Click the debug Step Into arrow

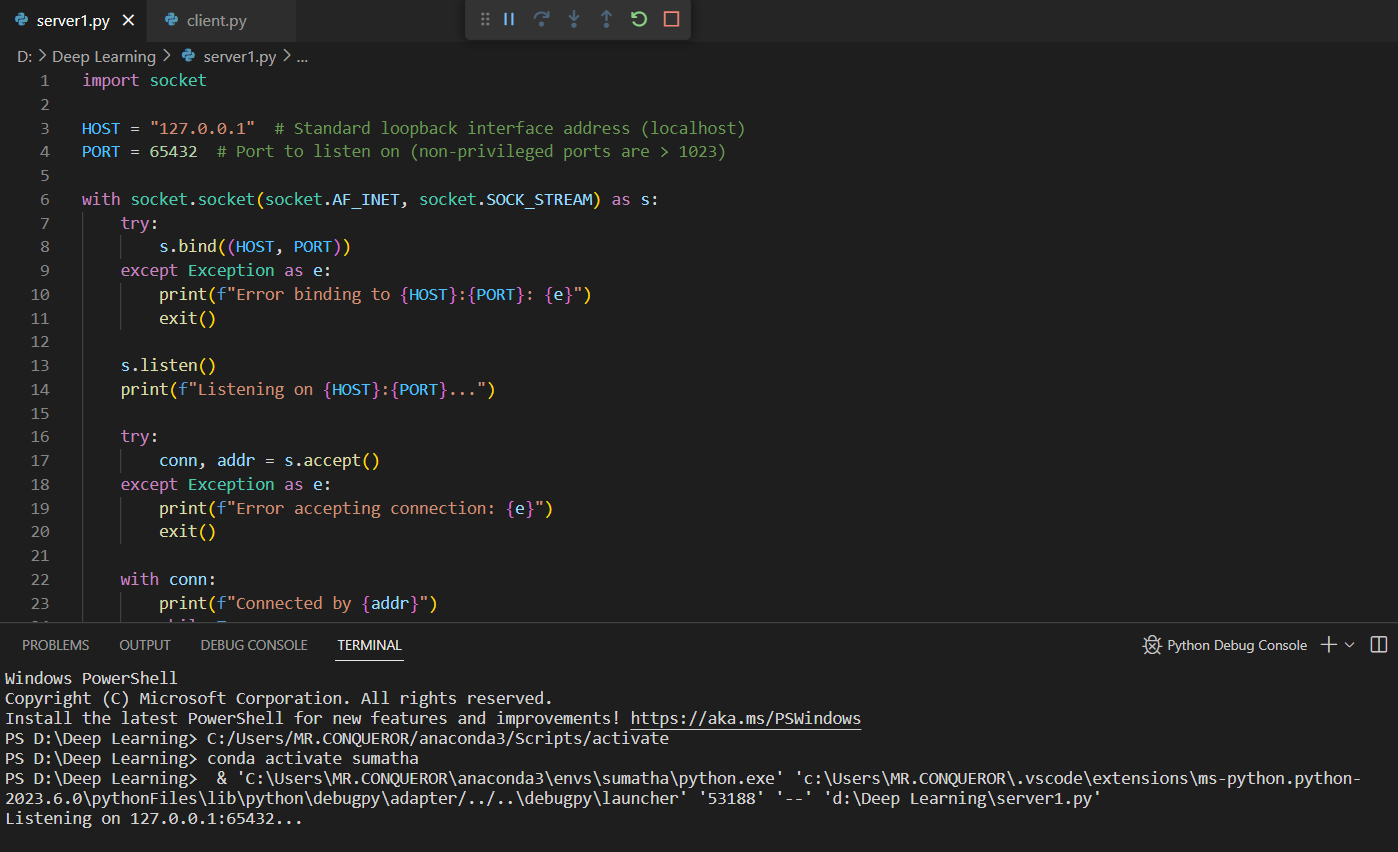tap(574, 19)
